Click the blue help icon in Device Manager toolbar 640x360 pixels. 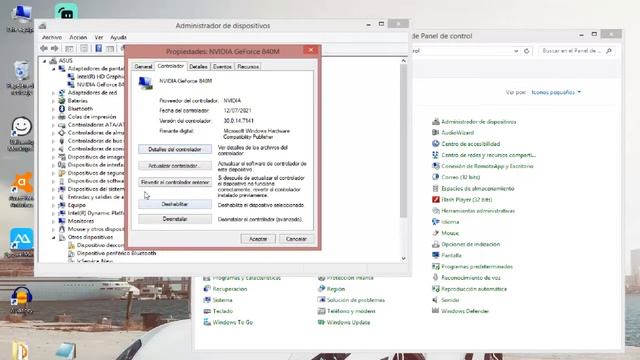pyautogui.click(x=98, y=49)
